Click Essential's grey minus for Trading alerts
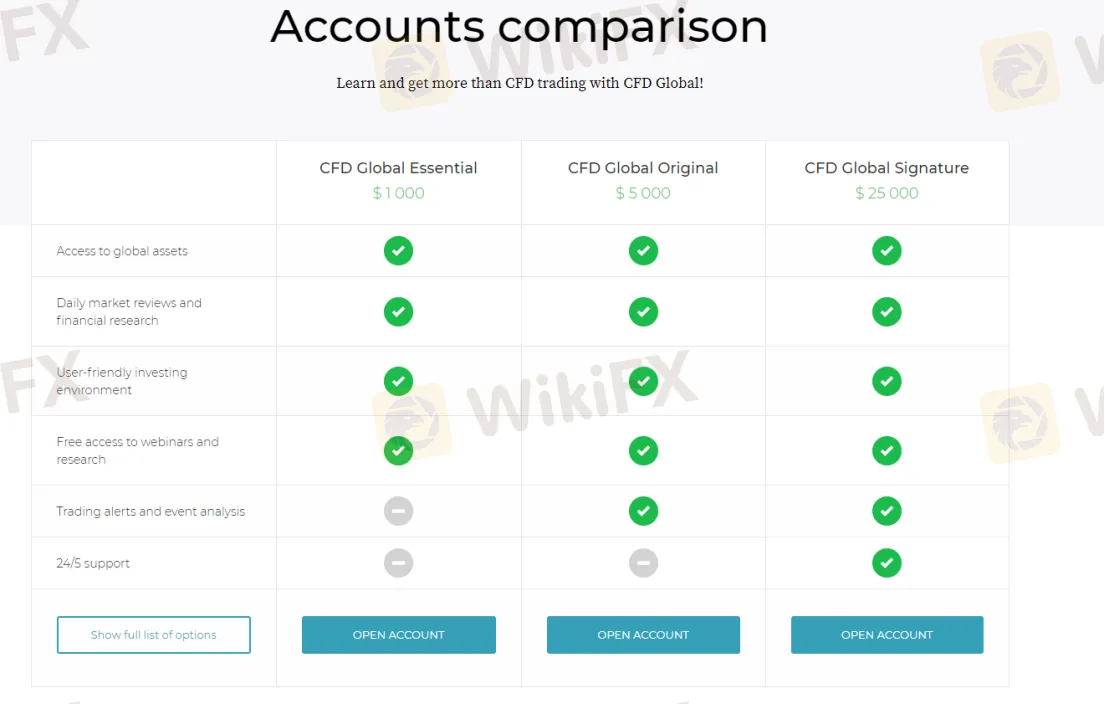 pos(398,511)
